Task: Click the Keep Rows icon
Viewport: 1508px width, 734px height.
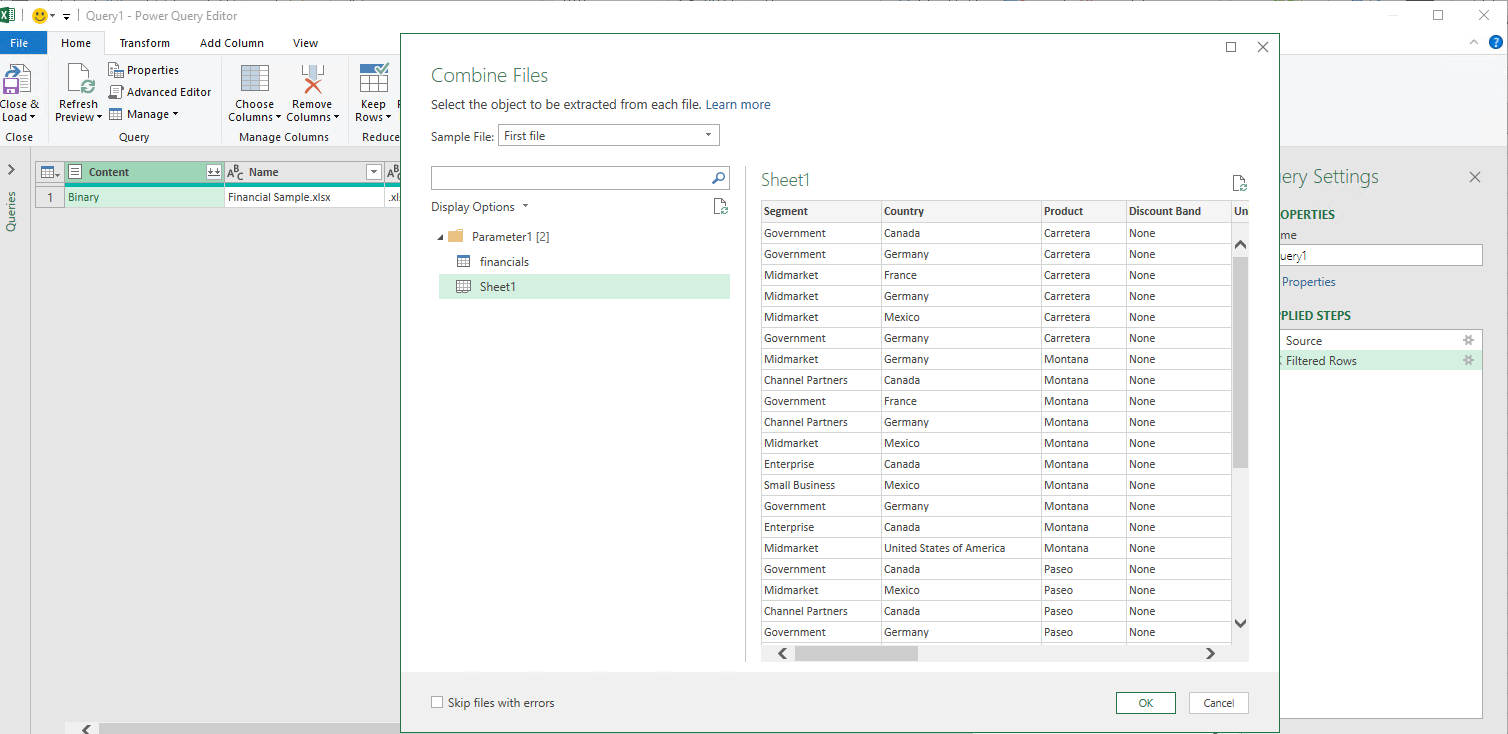Action: [373, 79]
